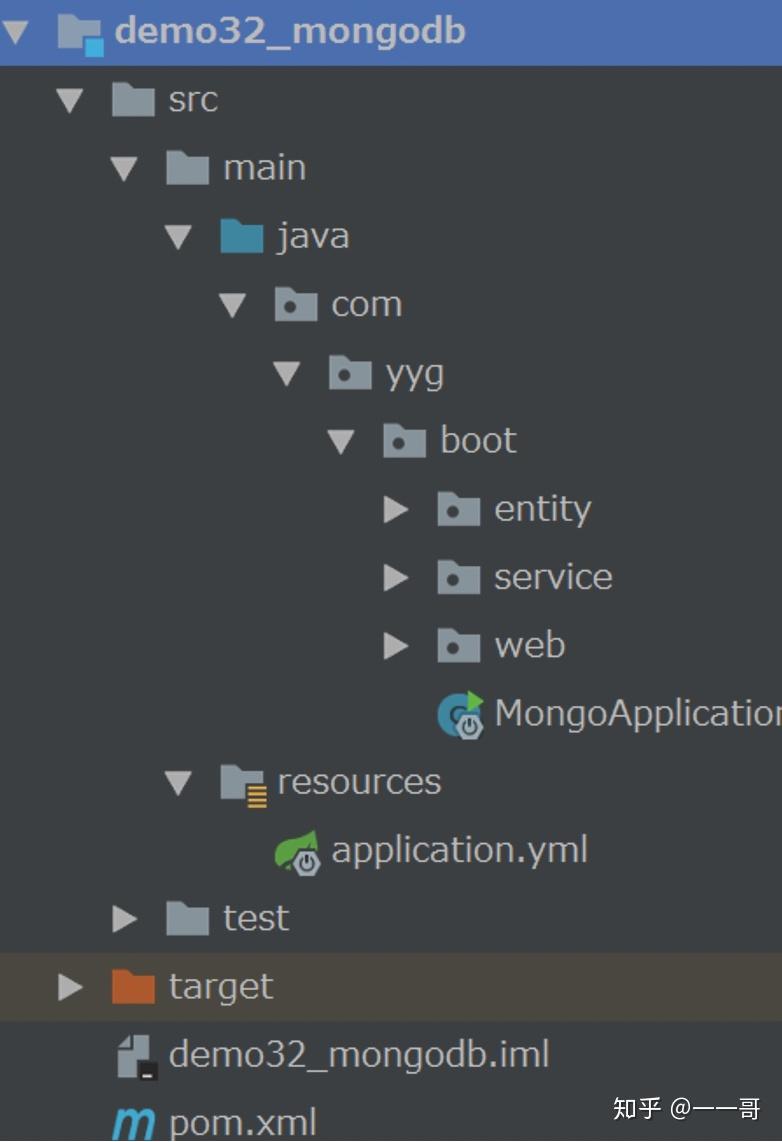Click the package icon beside entity
This screenshot has height=1142, width=782.
(458, 508)
